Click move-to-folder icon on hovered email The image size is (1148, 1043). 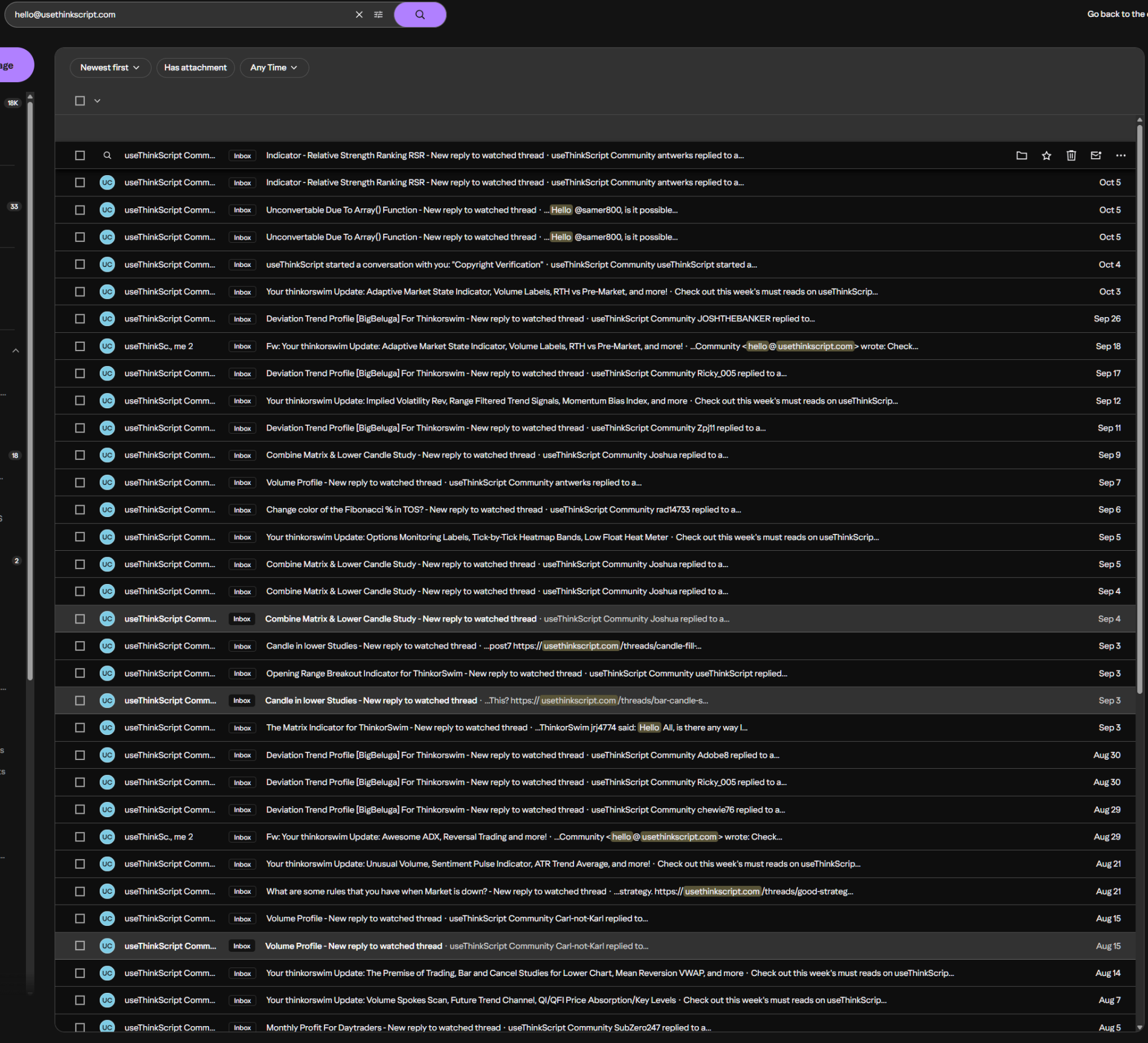tap(1021, 156)
